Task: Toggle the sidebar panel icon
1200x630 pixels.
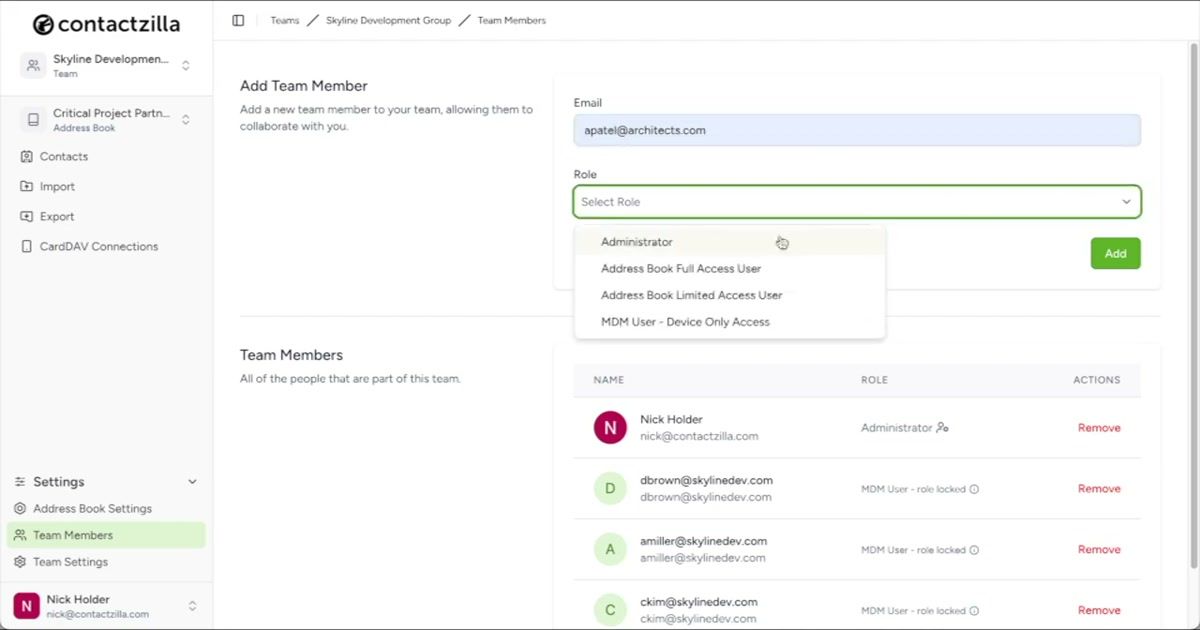Action: 238,20
